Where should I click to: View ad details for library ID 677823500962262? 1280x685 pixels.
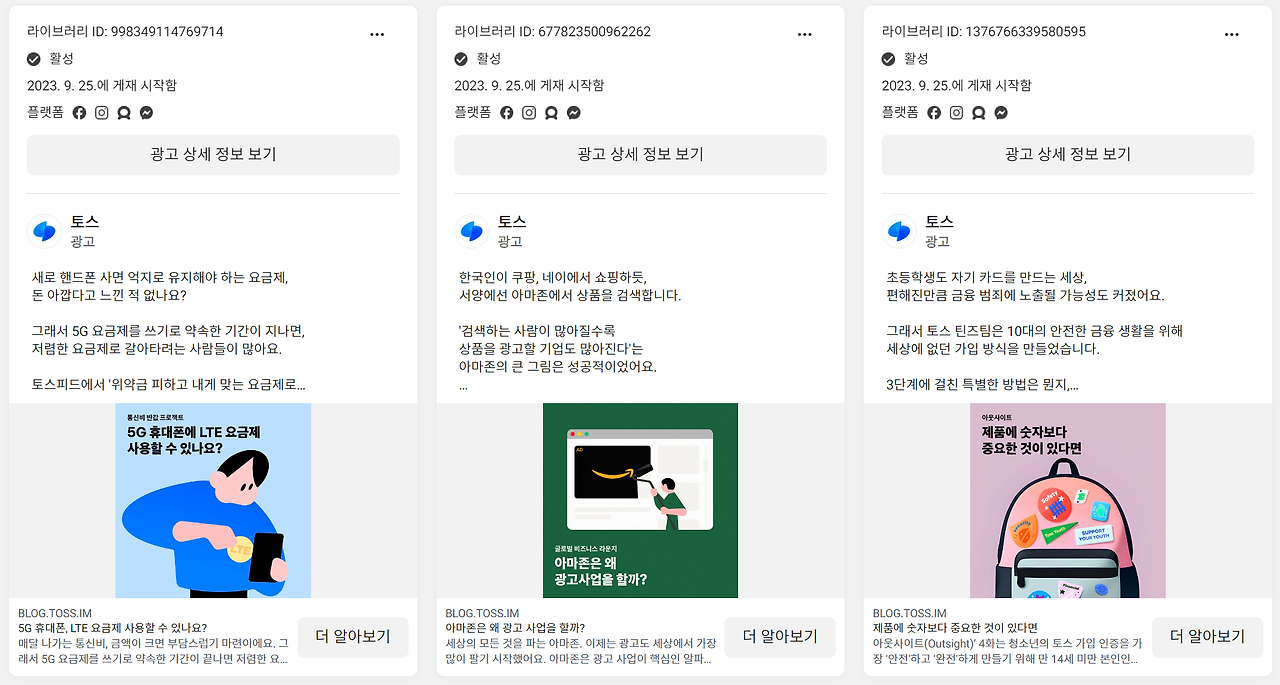coord(640,155)
